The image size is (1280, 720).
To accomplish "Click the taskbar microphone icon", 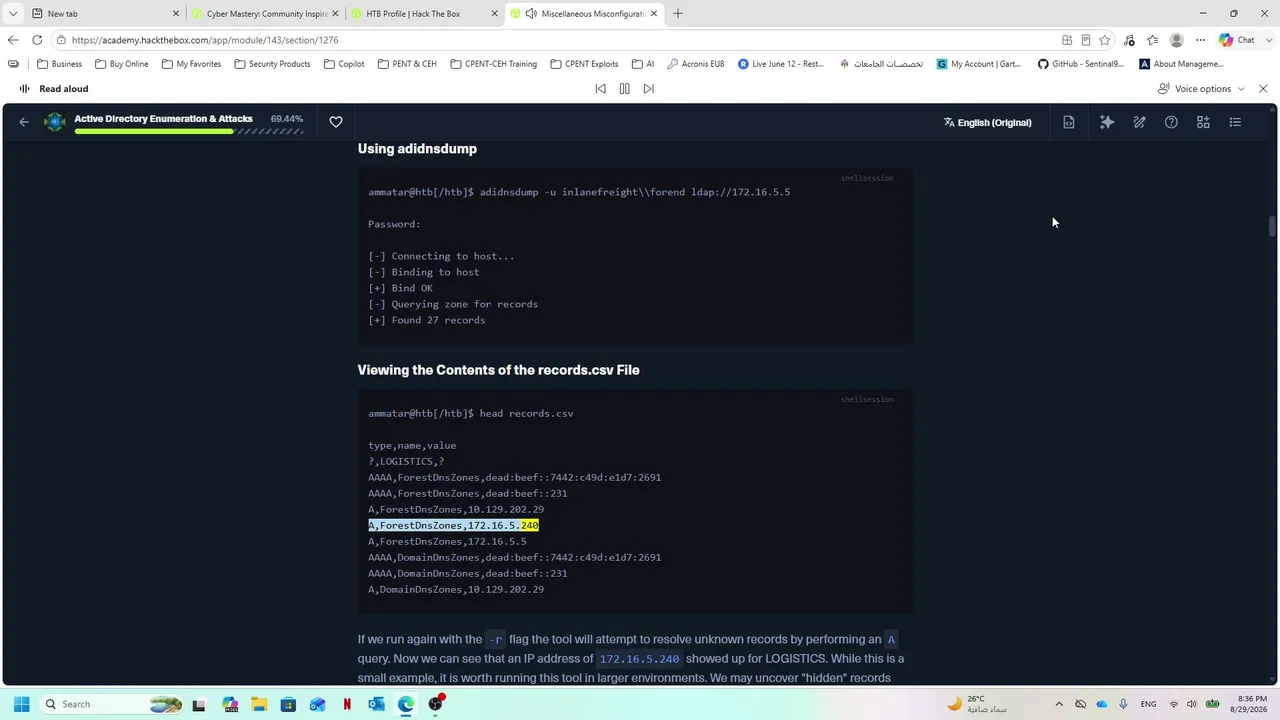I will 1124,704.
